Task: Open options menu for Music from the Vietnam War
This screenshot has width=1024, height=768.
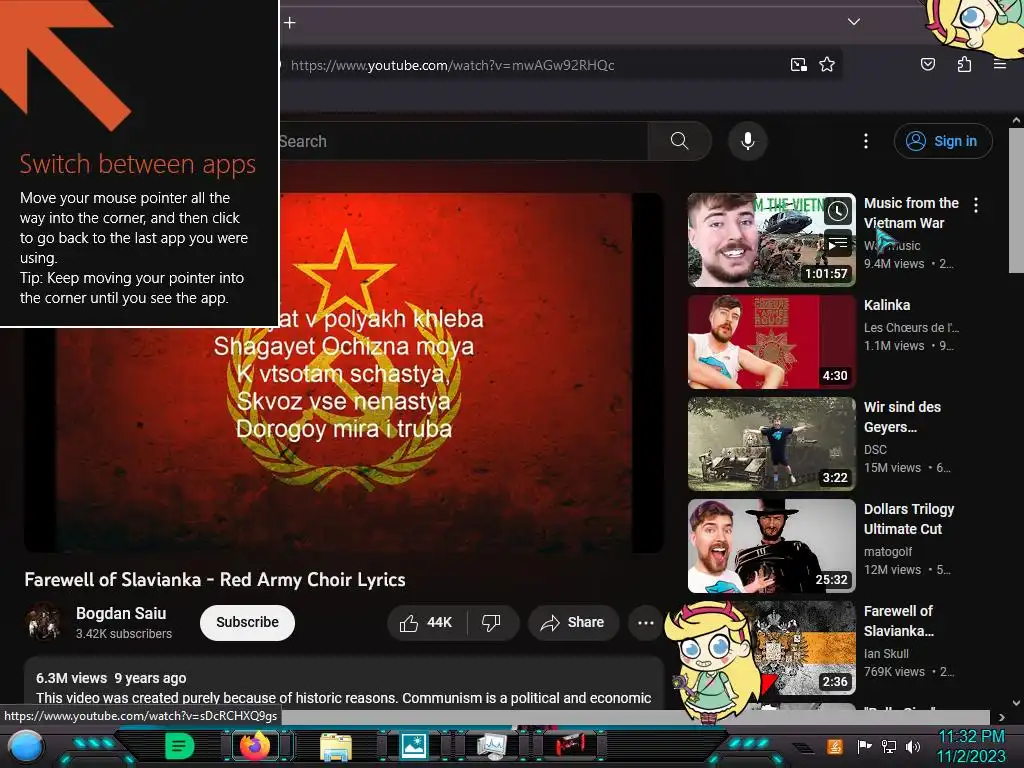Action: pyautogui.click(x=976, y=205)
